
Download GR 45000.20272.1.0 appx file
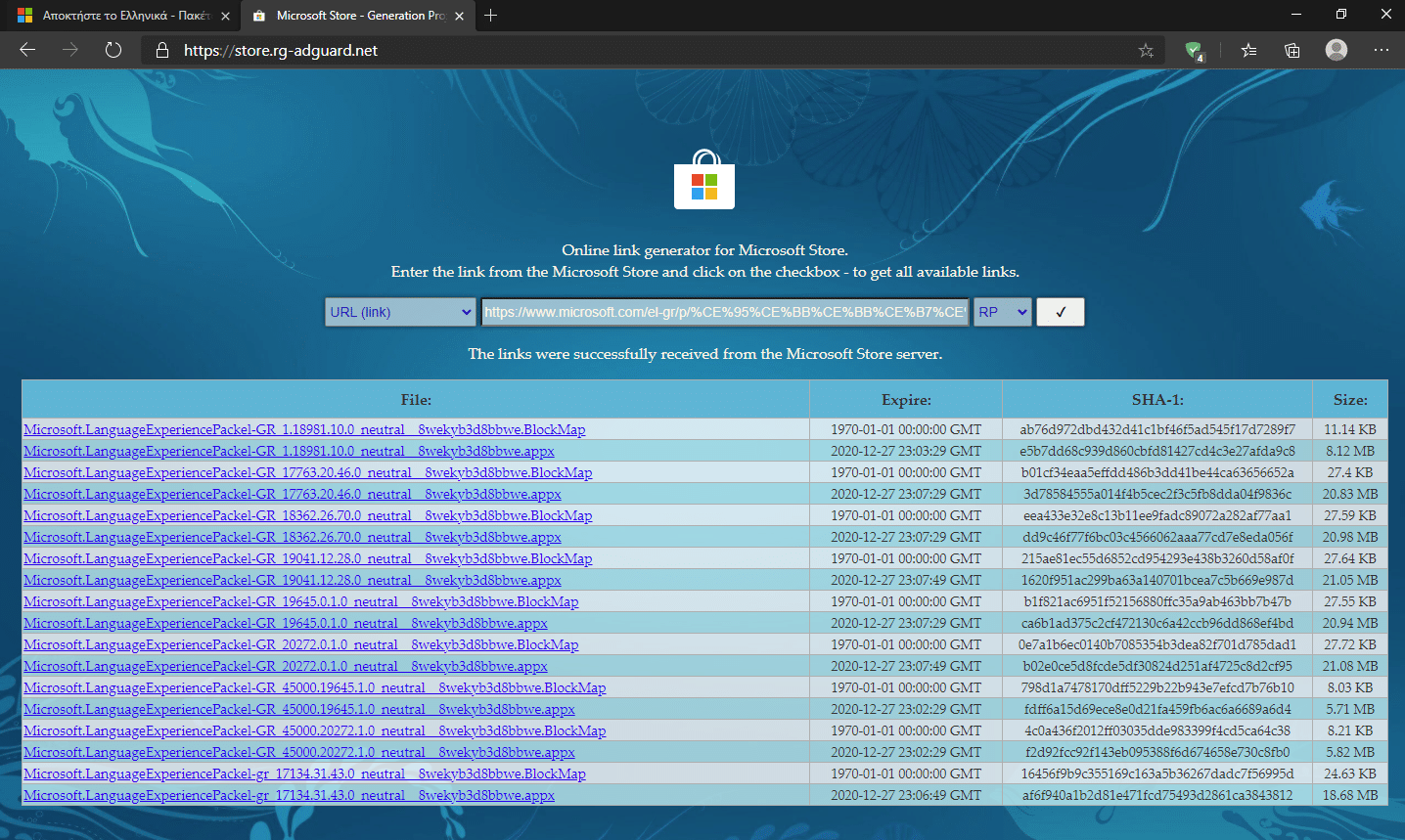299,752
